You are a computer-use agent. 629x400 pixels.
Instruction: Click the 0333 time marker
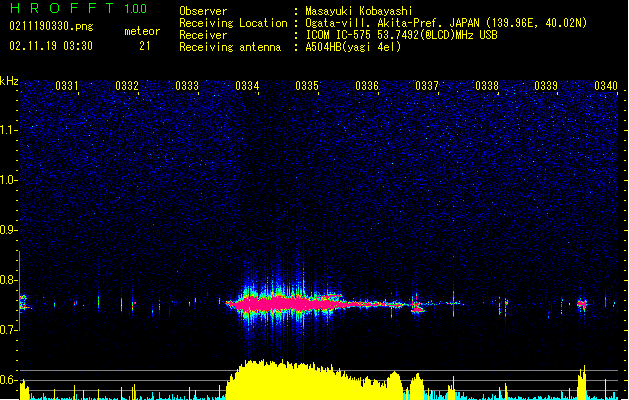[x=187, y=86]
